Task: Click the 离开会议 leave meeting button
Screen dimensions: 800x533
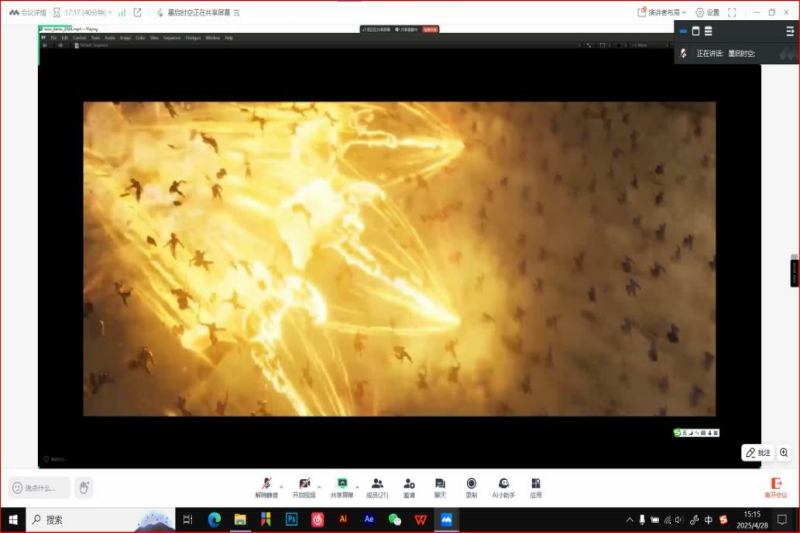Action: [776, 487]
